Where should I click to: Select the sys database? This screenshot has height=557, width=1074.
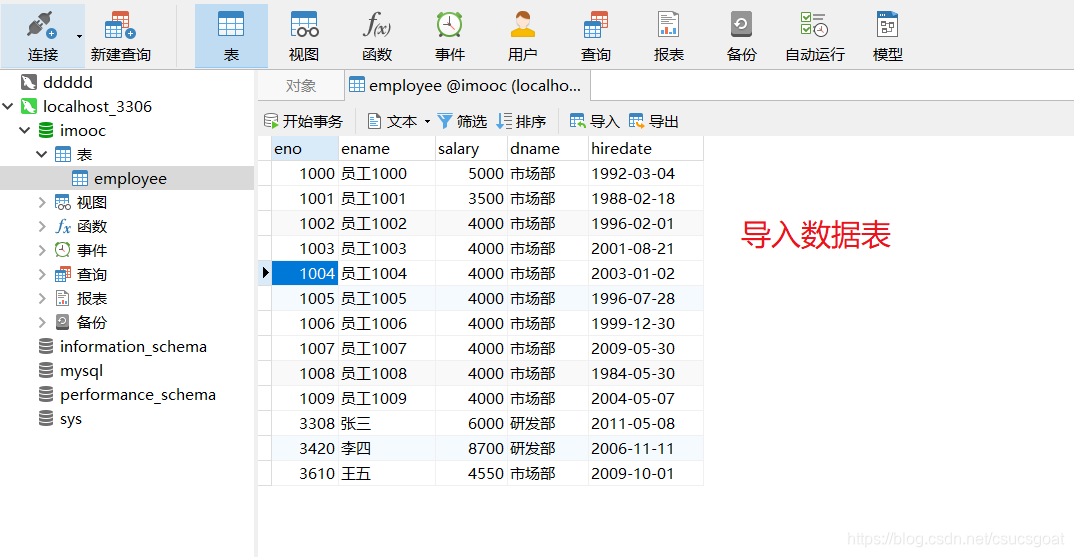(x=71, y=419)
